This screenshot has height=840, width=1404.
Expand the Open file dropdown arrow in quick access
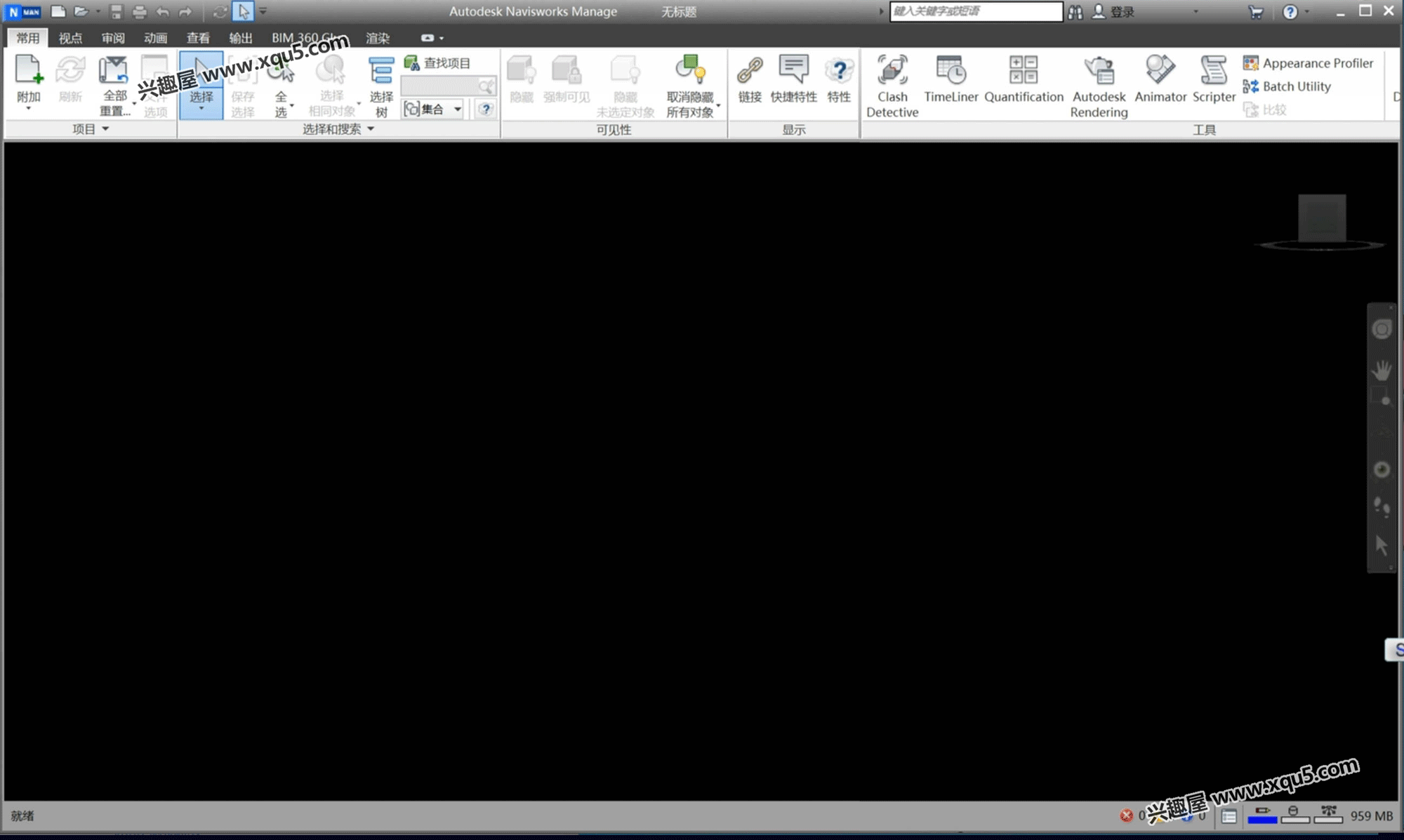pyautogui.click(x=98, y=11)
